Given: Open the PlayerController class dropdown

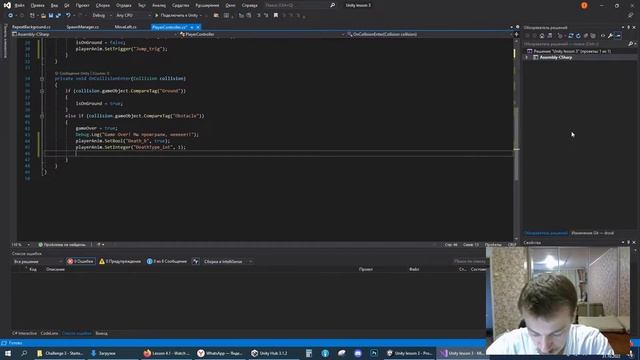Looking at the screenshot, I should [x=262, y=34].
